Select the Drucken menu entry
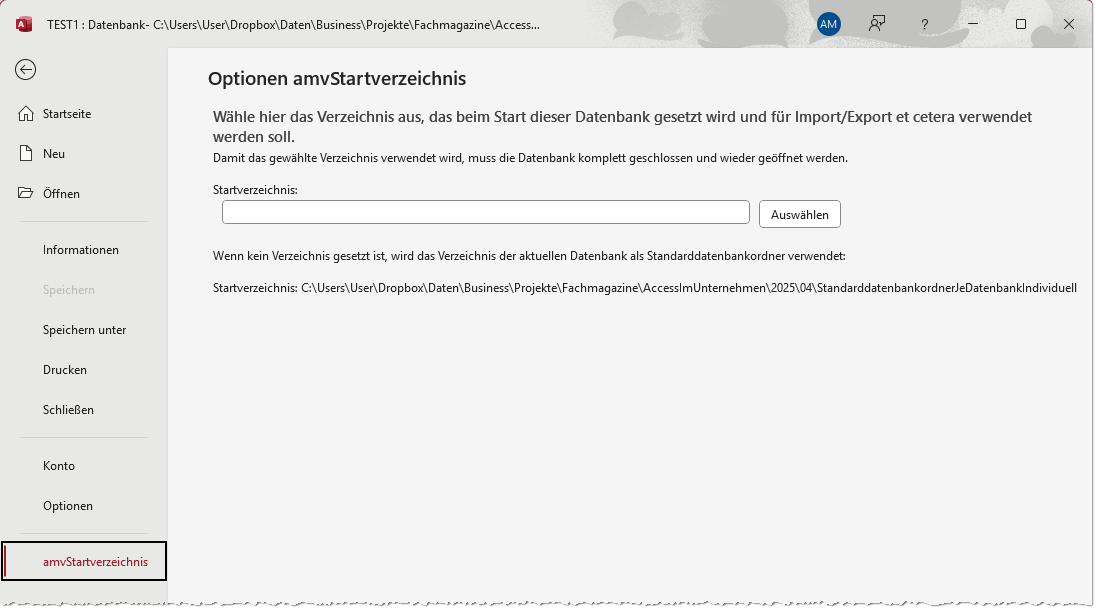 click(x=64, y=369)
